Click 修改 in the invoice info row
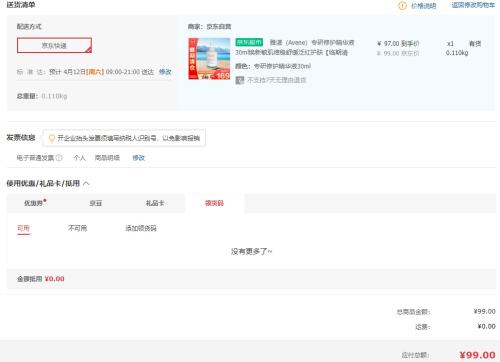Screen dimensions: 500x362 point(139,158)
